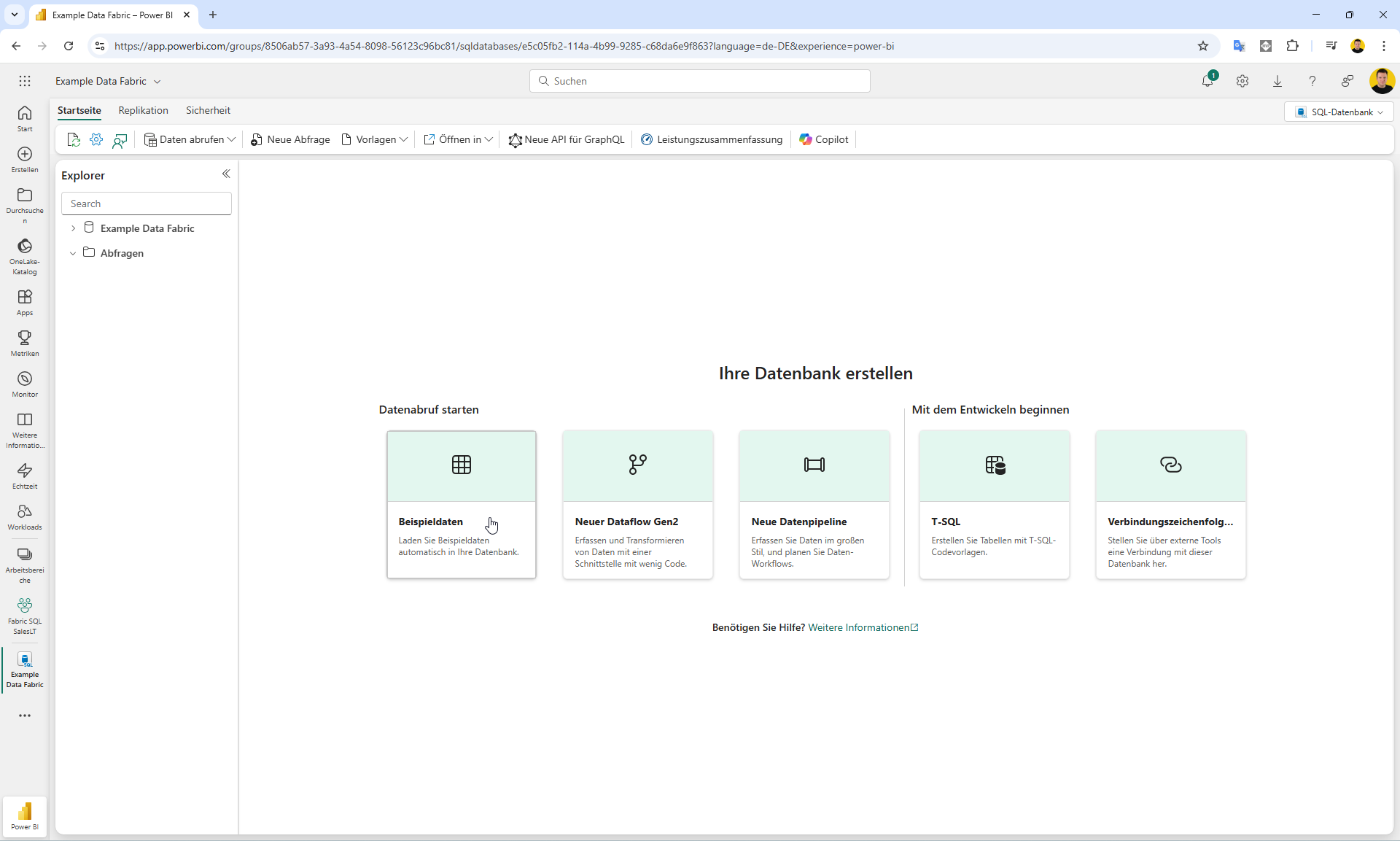Click the share people icon in header
Viewport: 1400px width, 841px height.
1347,81
